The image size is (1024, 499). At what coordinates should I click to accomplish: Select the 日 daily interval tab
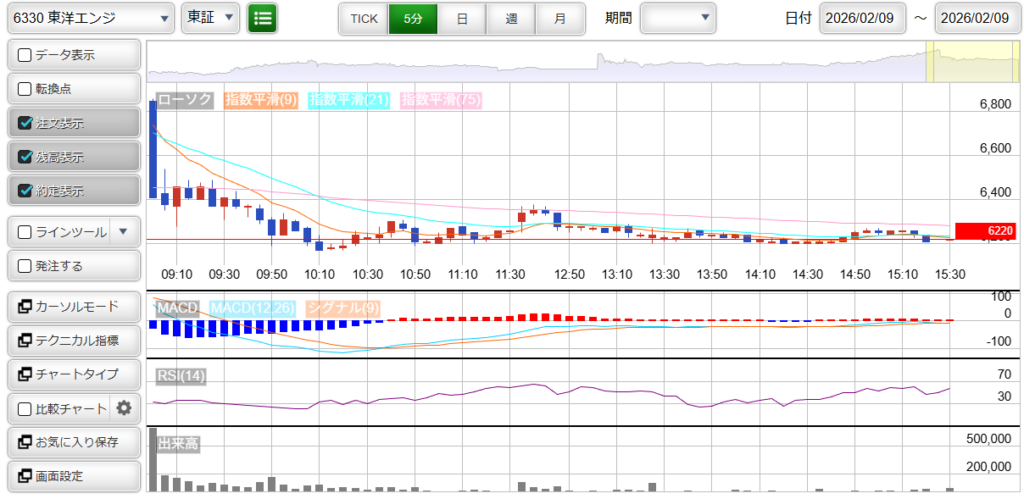pyautogui.click(x=461, y=18)
